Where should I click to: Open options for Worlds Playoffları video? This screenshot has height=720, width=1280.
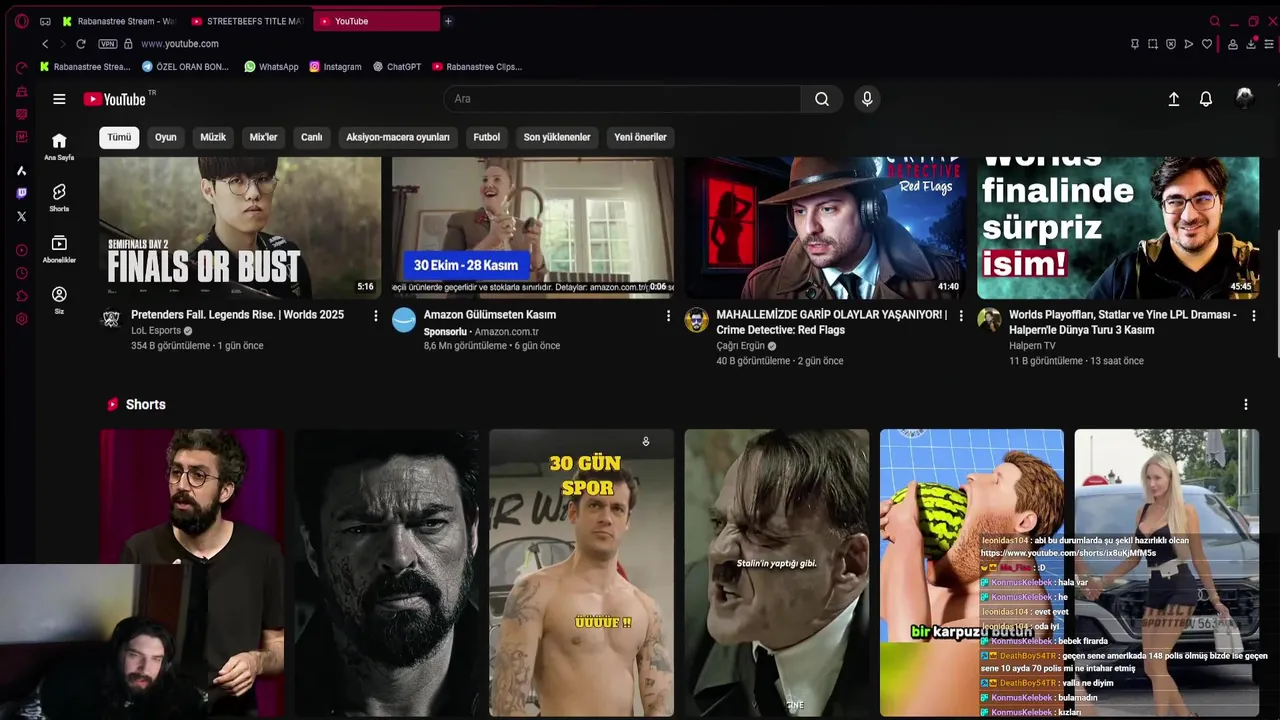click(x=1254, y=316)
